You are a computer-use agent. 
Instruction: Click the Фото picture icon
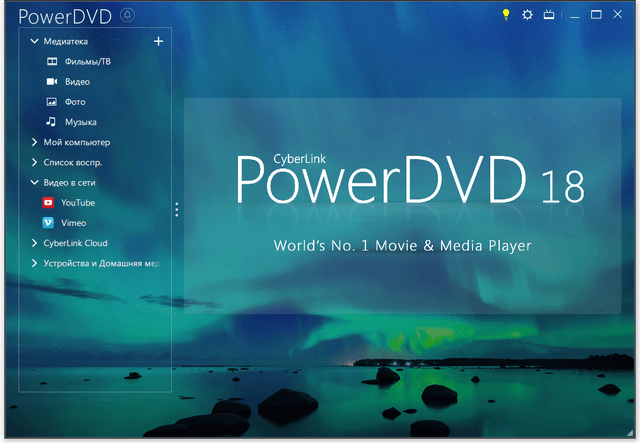coord(52,102)
